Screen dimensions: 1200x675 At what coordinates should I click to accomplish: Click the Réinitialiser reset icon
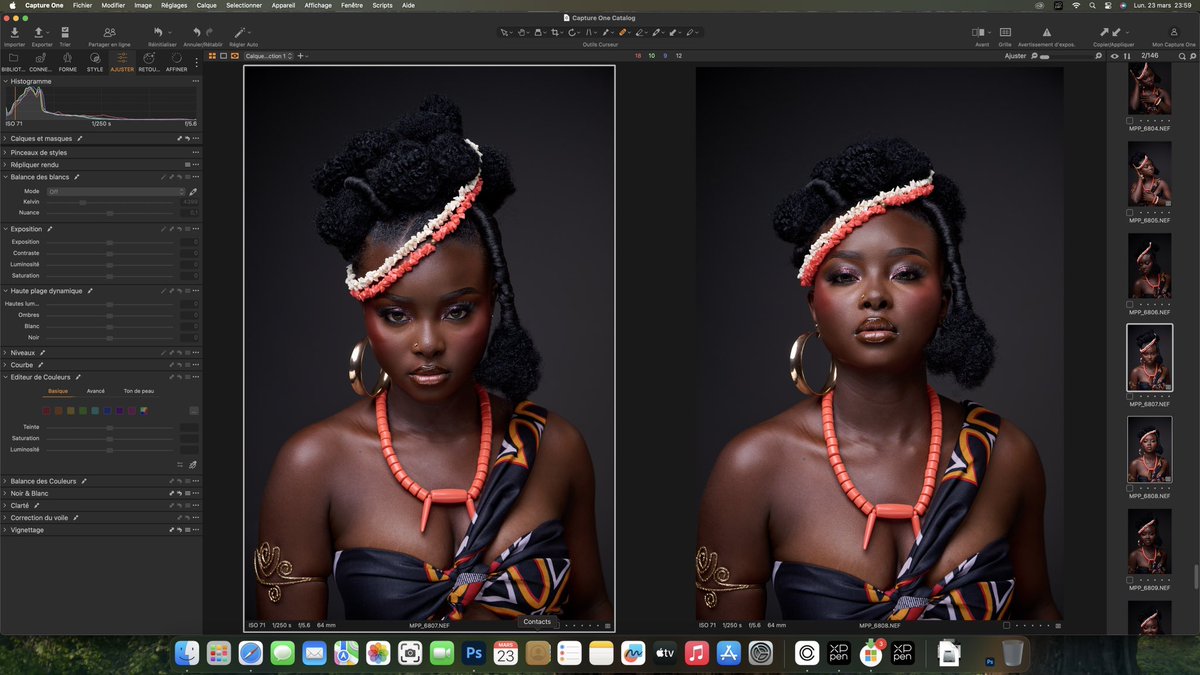pyautogui.click(x=158, y=33)
